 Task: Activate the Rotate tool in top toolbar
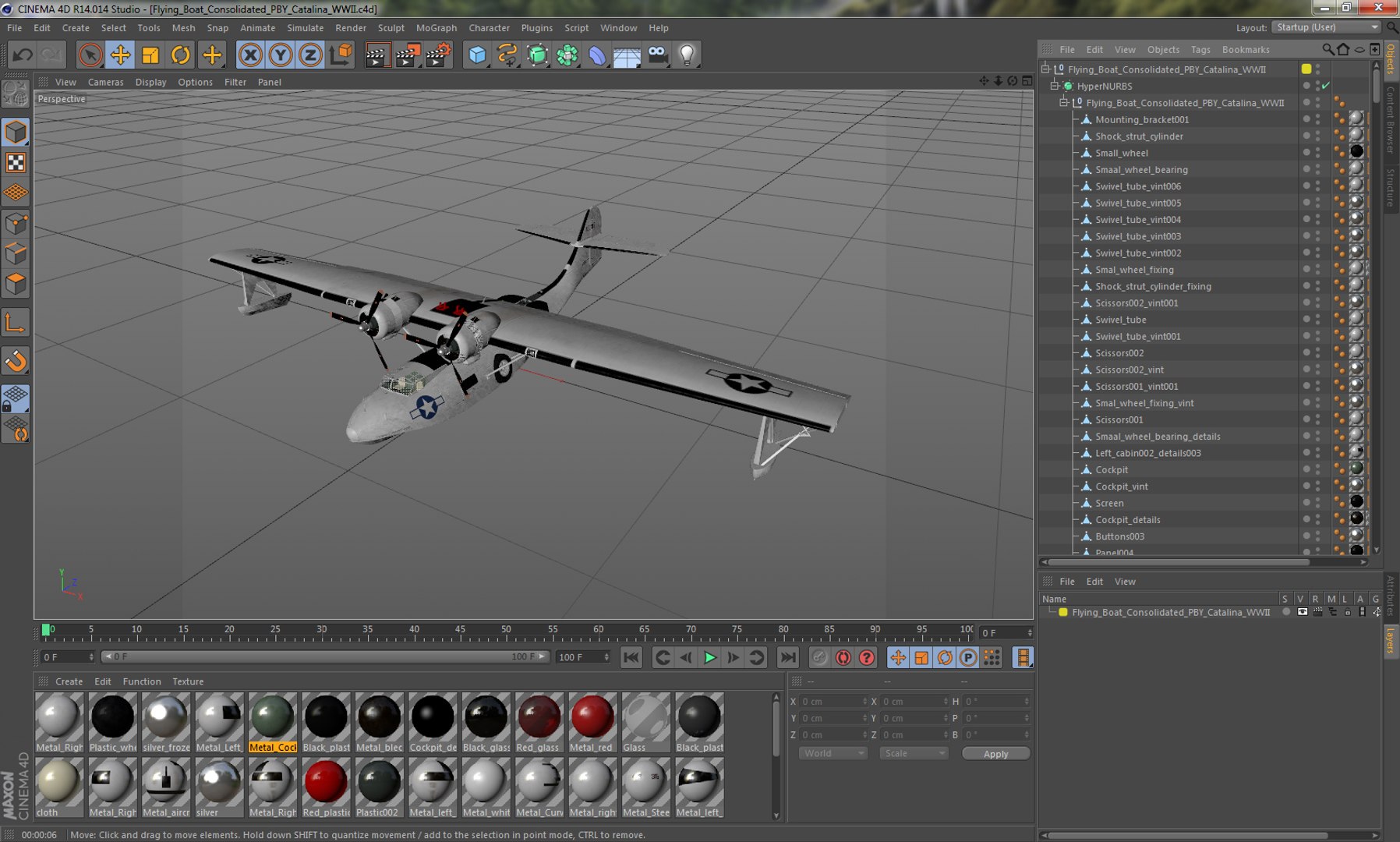181,55
